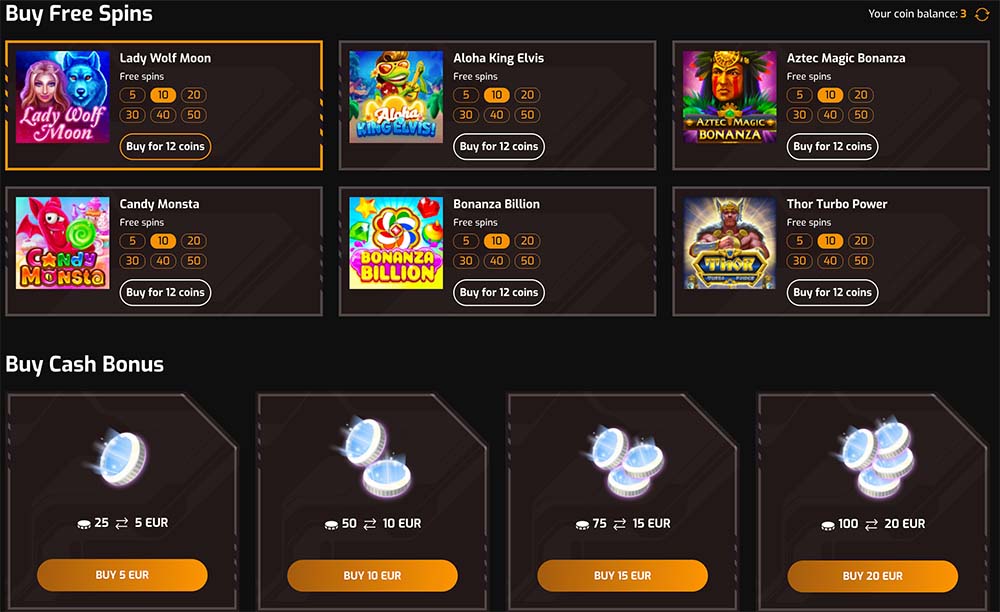This screenshot has height=612, width=1000.
Task: Select 40 free spins for Candy Monsta
Action: click(x=163, y=261)
